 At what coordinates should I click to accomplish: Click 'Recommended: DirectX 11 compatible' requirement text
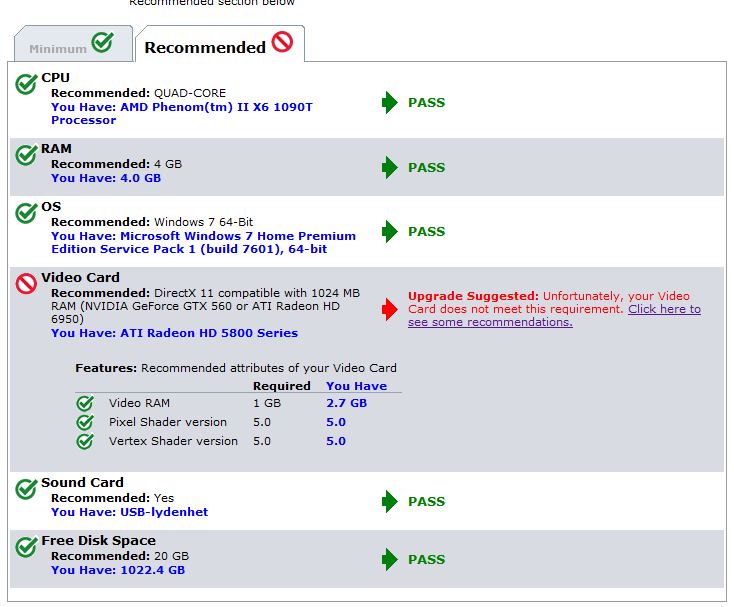pos(206,306)
